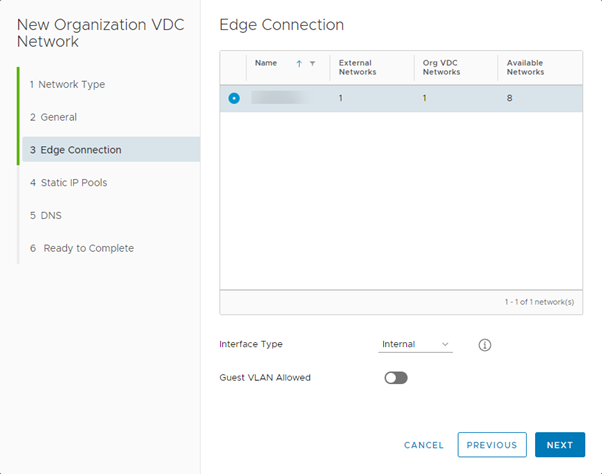Enable the Guest VLAN Allowed toggle
Image resolution: width=602 pixels, height=474 pixels.
pos(396,378)
